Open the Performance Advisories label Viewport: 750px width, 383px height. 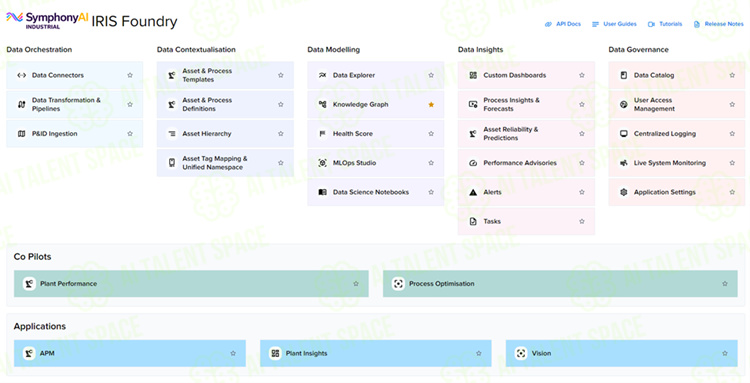tap(520, 163)
